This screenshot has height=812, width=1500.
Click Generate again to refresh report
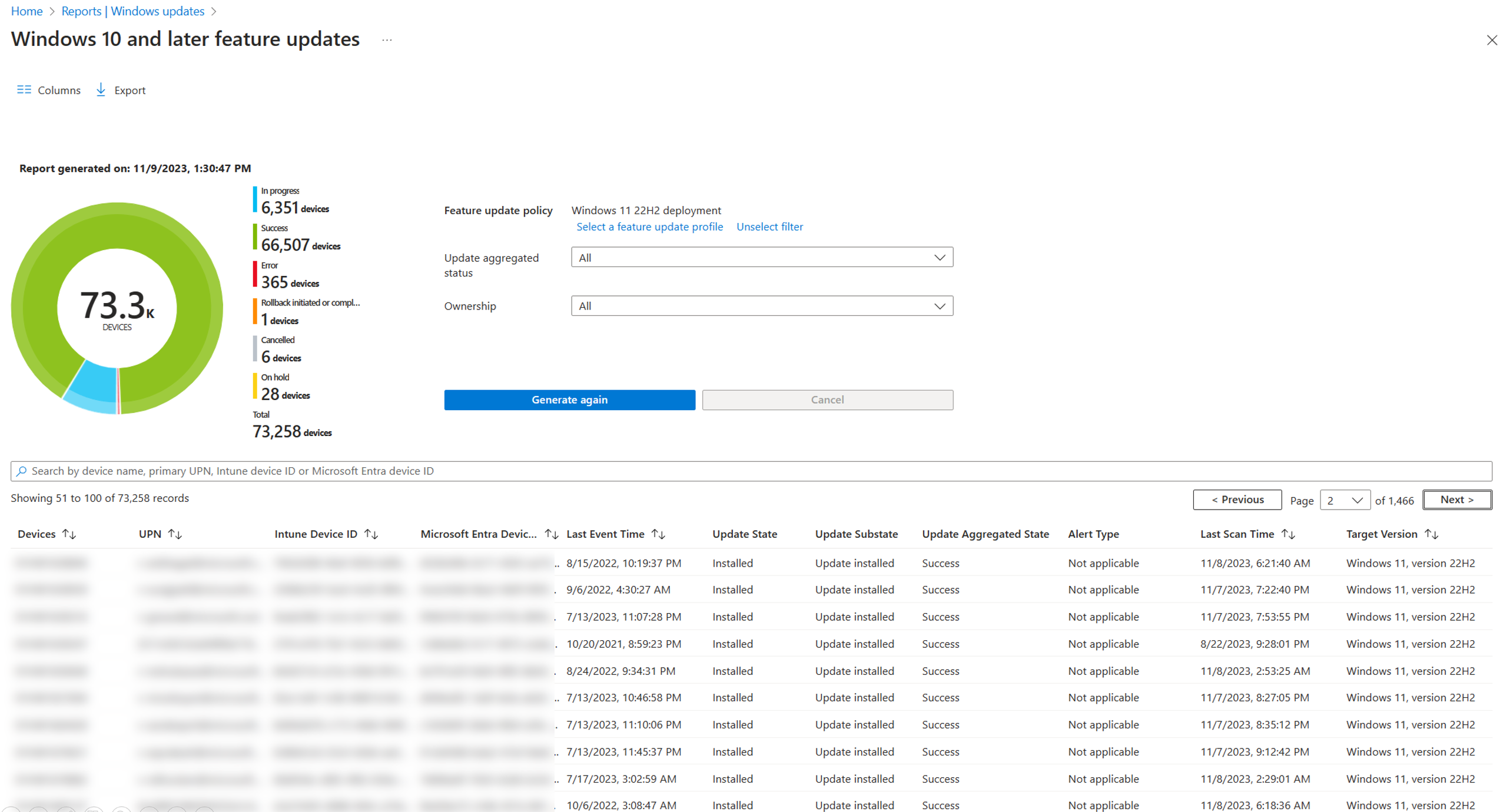[570, 400]
